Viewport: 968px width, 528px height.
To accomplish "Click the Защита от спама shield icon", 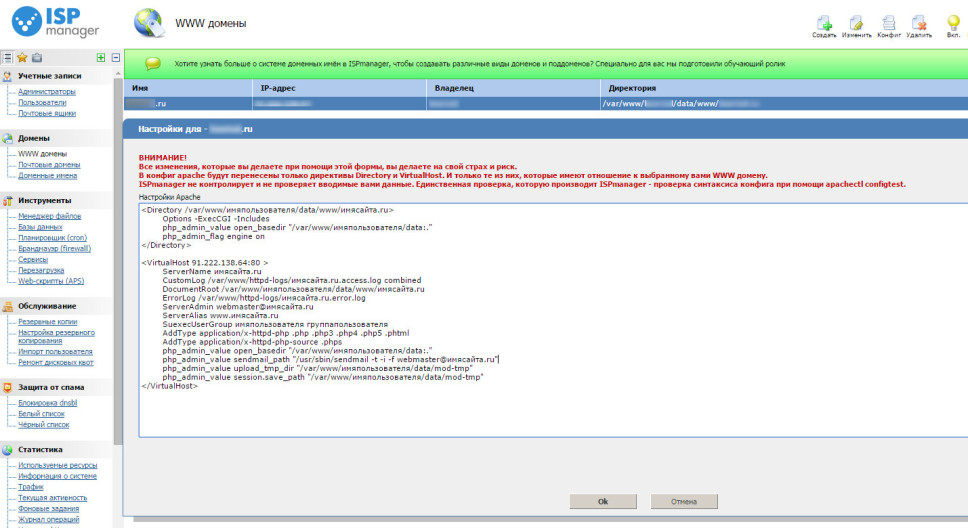I will pos(7,387).
